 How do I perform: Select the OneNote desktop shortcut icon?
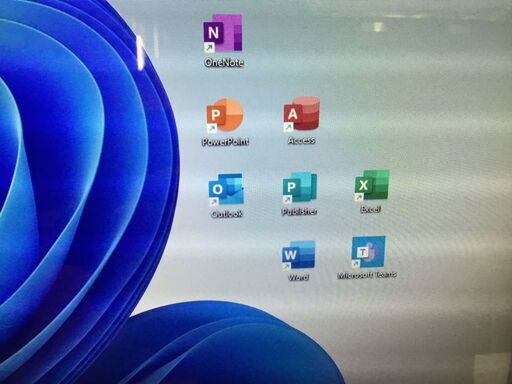223,33
